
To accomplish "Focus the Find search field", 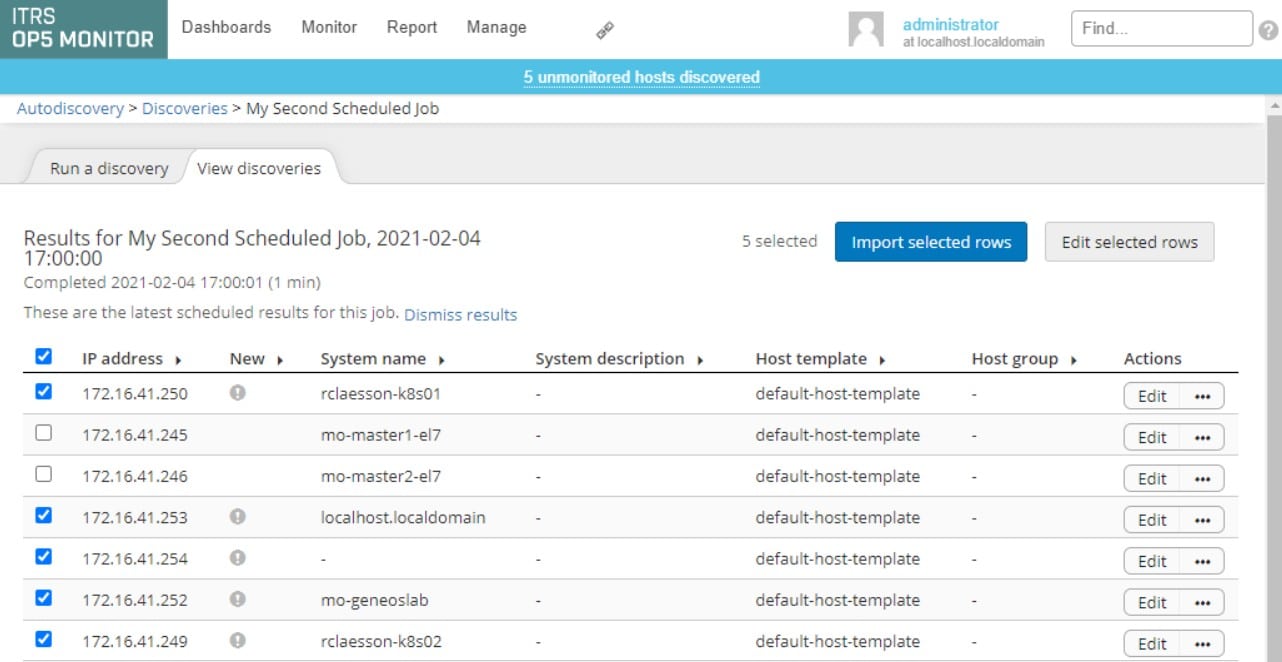I will [x=1161, y=29].
